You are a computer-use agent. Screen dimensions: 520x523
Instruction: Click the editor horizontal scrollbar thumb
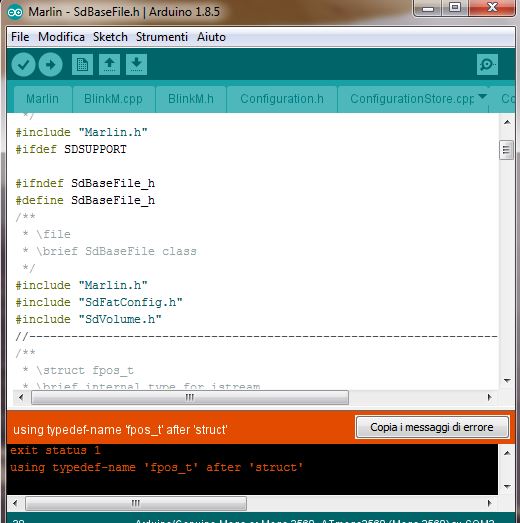click(190, 397)
